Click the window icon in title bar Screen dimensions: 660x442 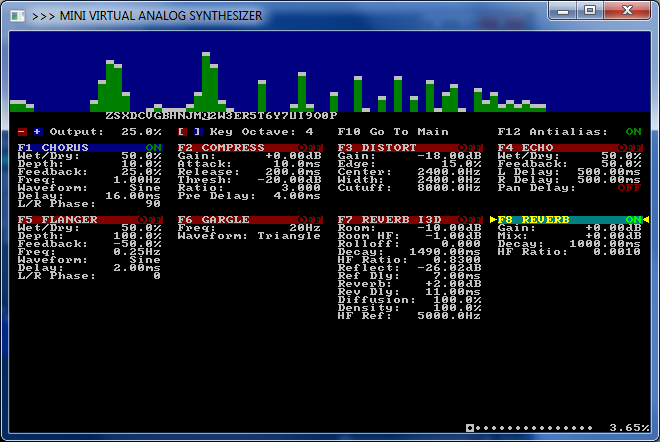(15, 15)
